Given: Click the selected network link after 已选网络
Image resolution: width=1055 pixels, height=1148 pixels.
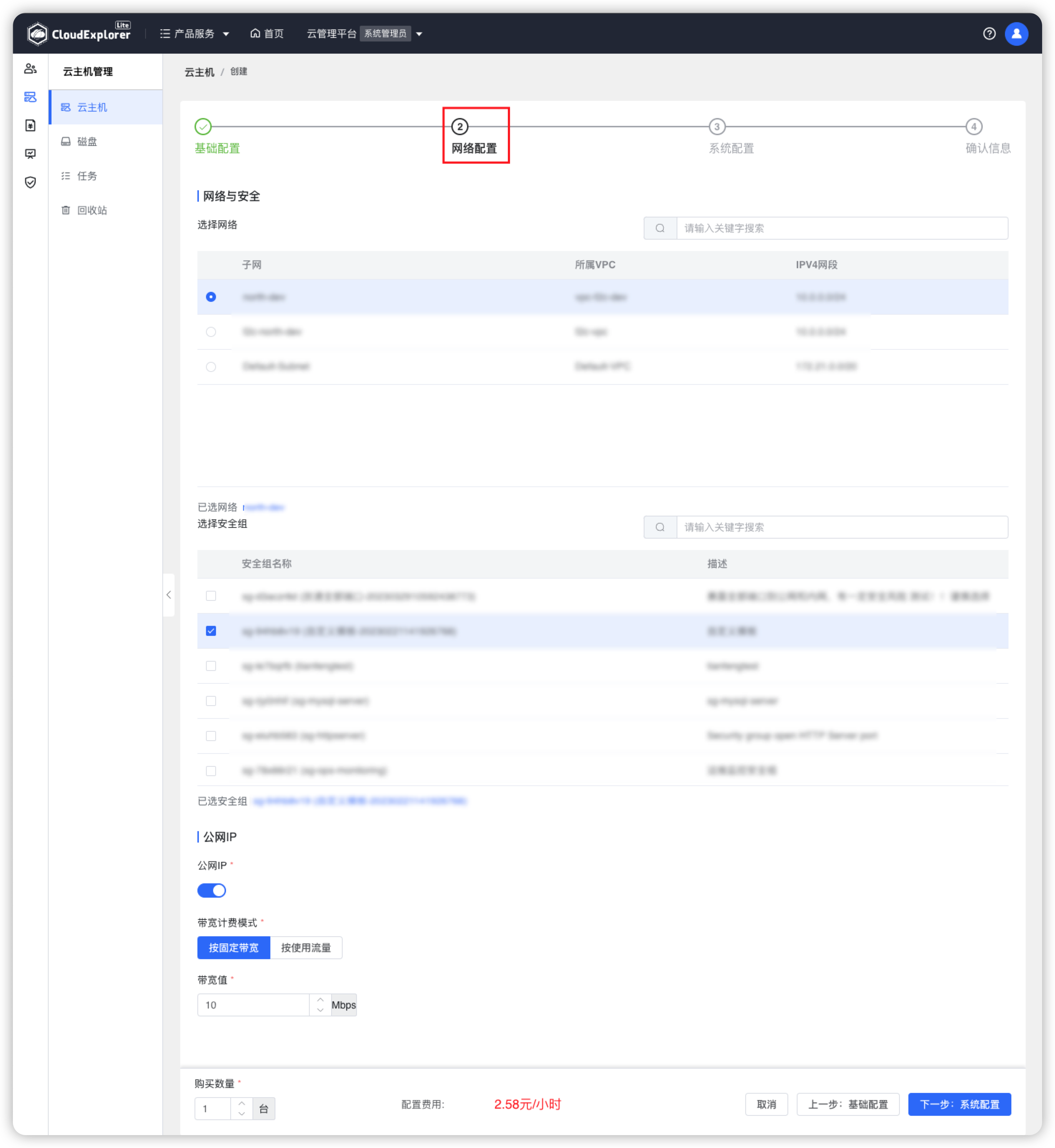Looking at the screenshot, I should [264, 507].
